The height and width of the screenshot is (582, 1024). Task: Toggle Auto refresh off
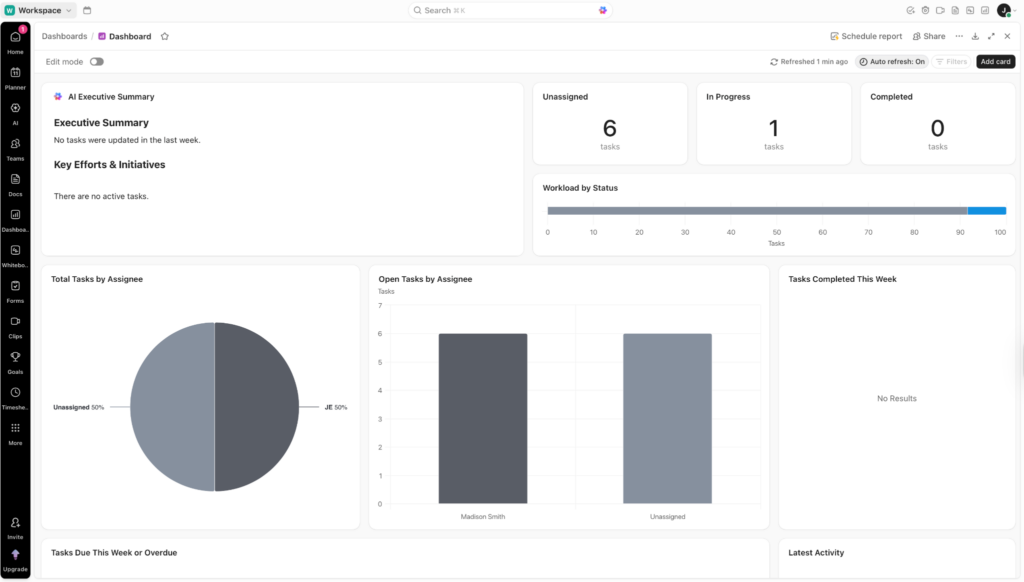892,61
